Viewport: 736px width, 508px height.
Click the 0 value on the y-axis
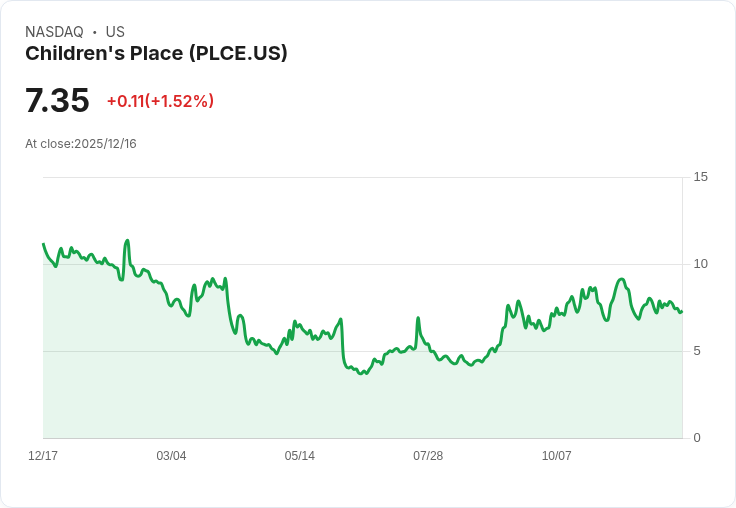[x=697, y=438]
